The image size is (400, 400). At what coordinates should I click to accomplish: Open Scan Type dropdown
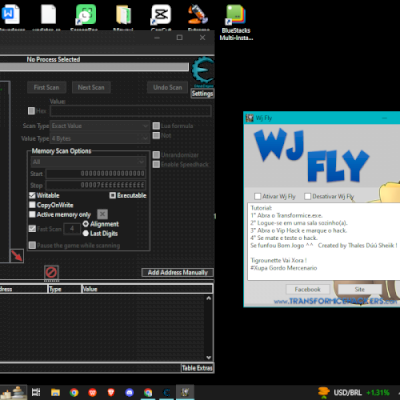click(x=100, y=126)
